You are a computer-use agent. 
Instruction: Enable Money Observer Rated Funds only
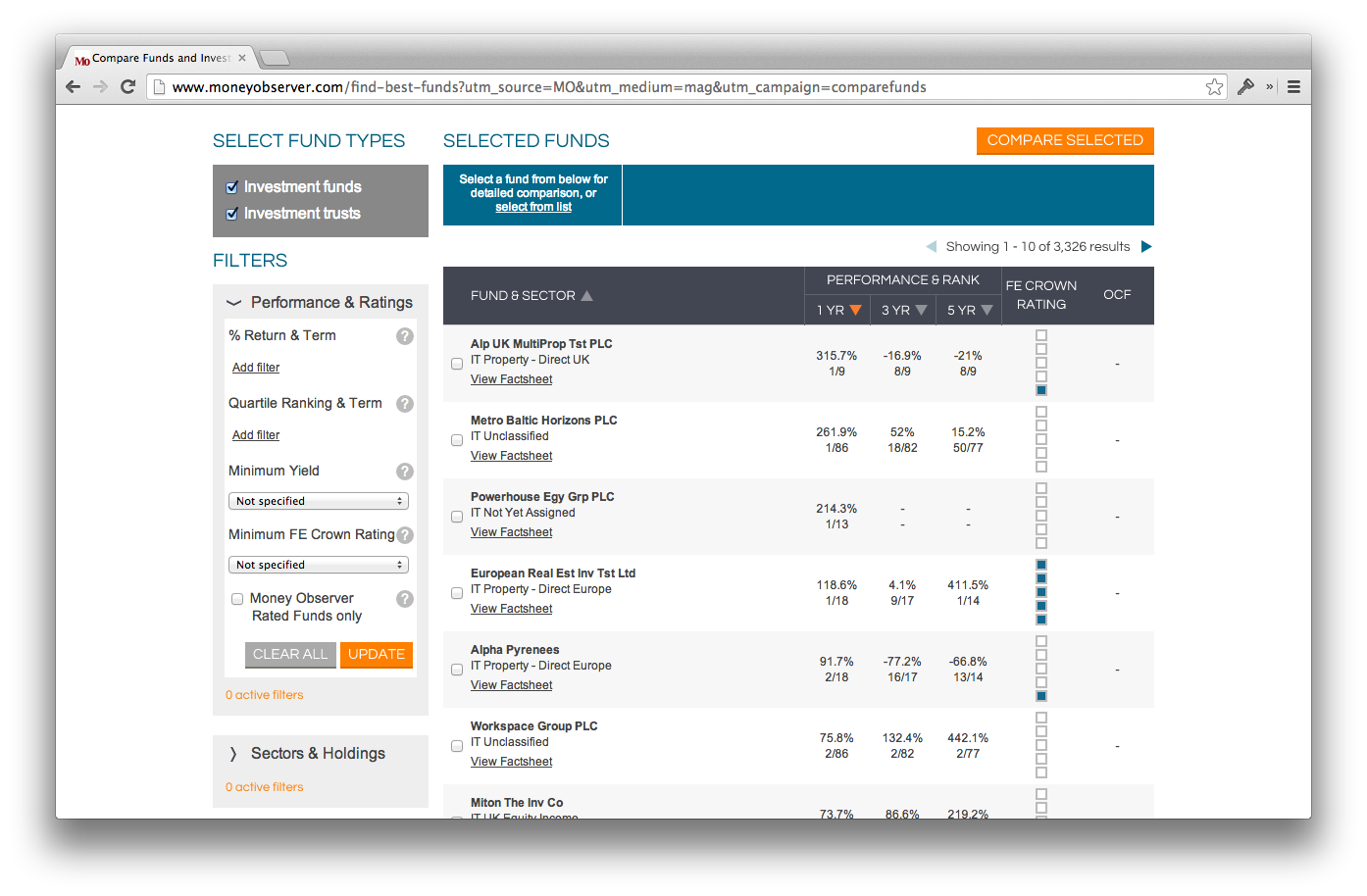(237, 599)
